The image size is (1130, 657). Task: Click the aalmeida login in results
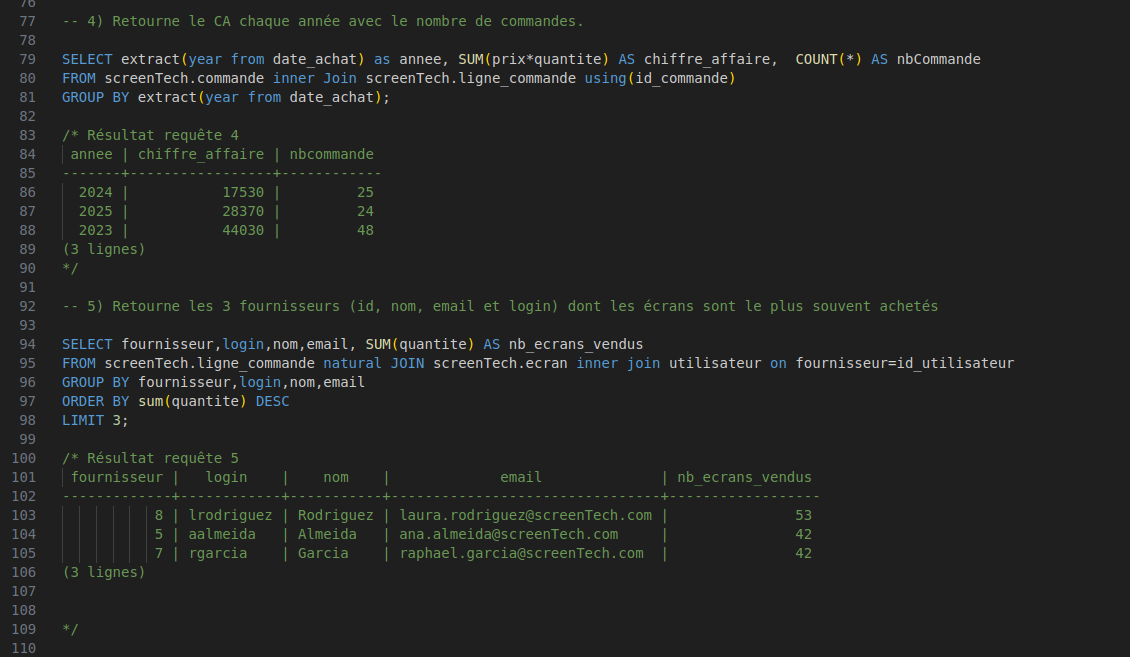[x=221, y=534]
